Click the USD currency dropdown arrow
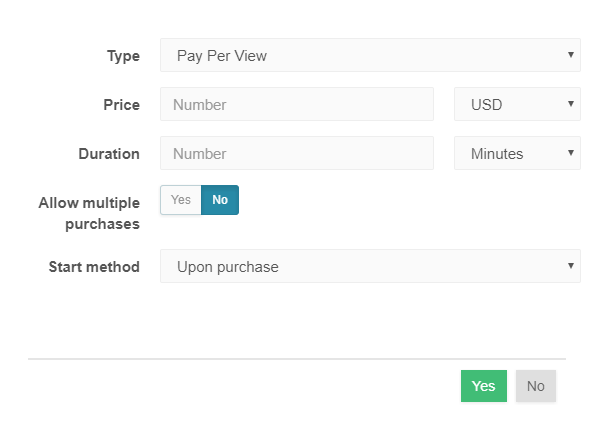The width and height of the screenshot is (594, 438). click(x=571, y=104)
